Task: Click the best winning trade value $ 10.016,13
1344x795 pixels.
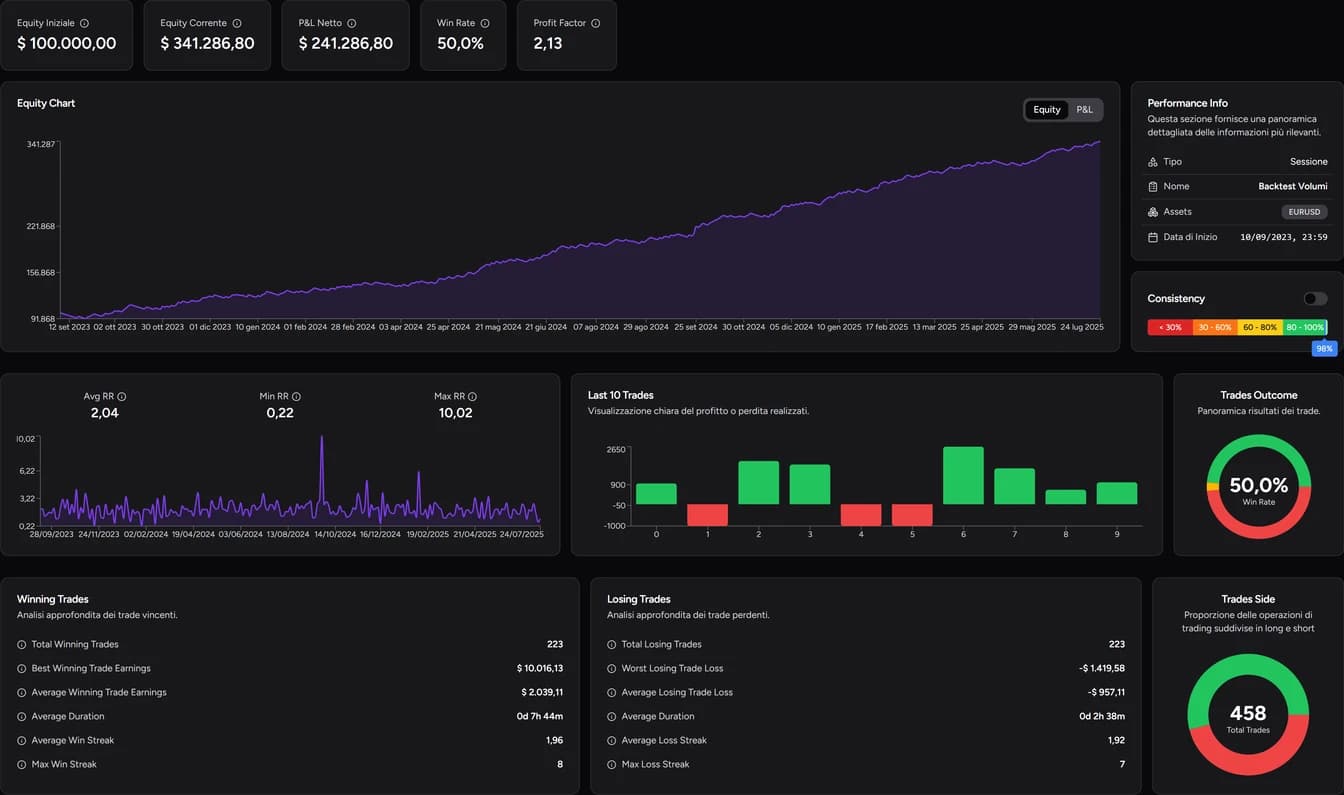Action: (x=540, y=668)
